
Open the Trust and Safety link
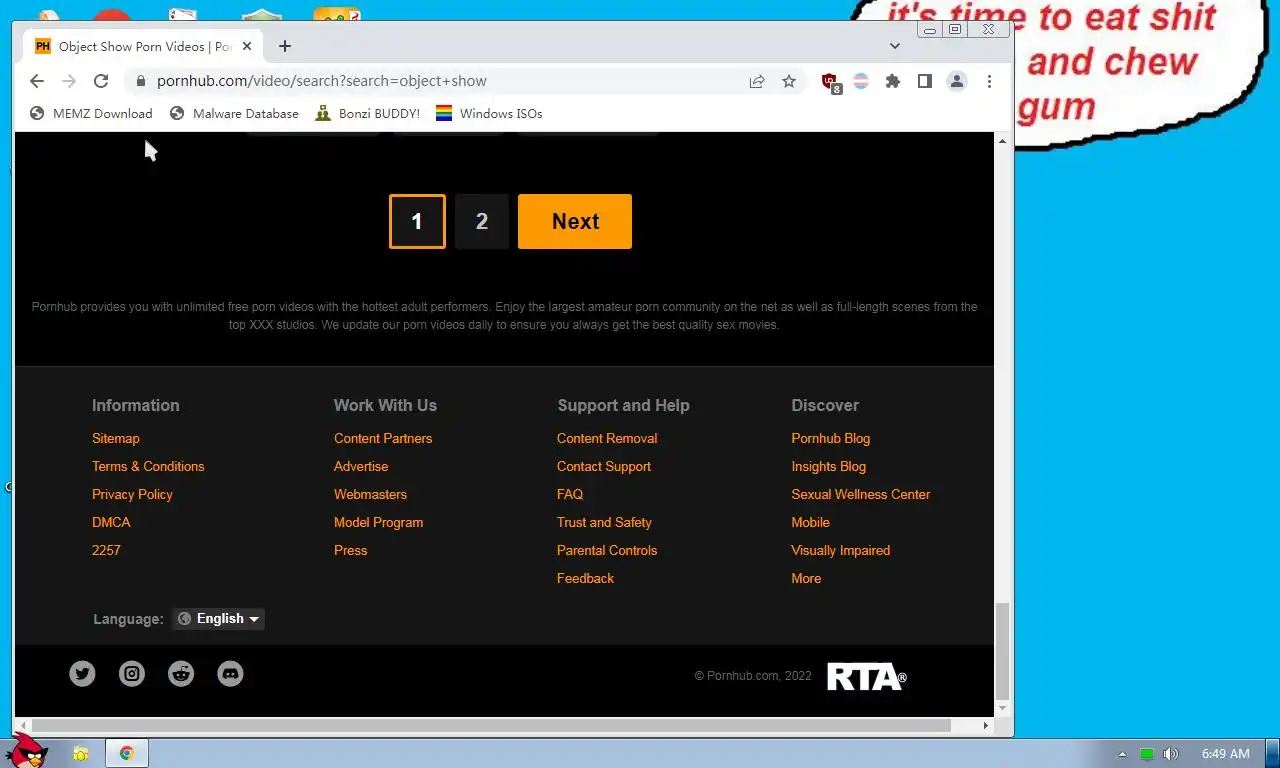point(604,522)
